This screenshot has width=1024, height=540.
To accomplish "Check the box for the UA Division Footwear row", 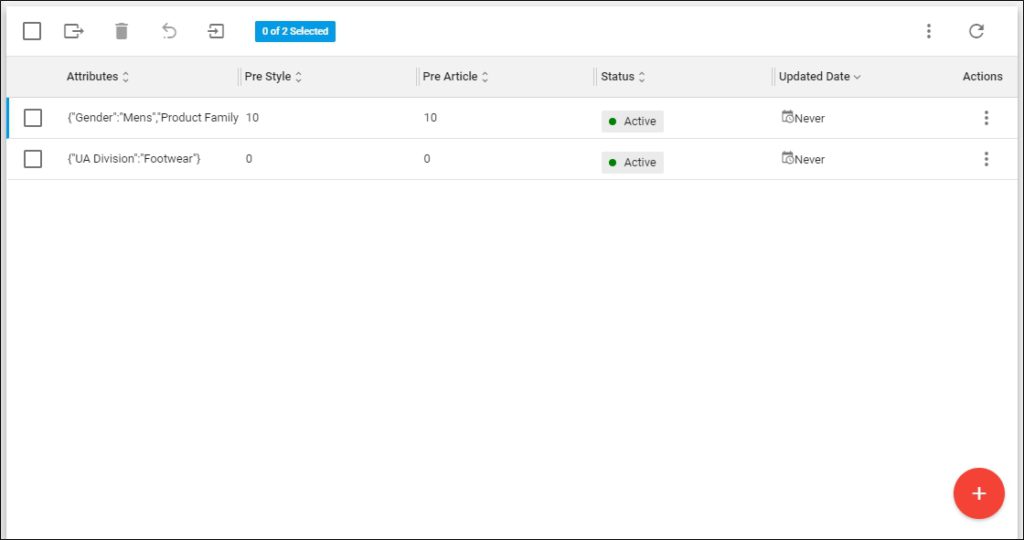I will (x=33, y=159).
